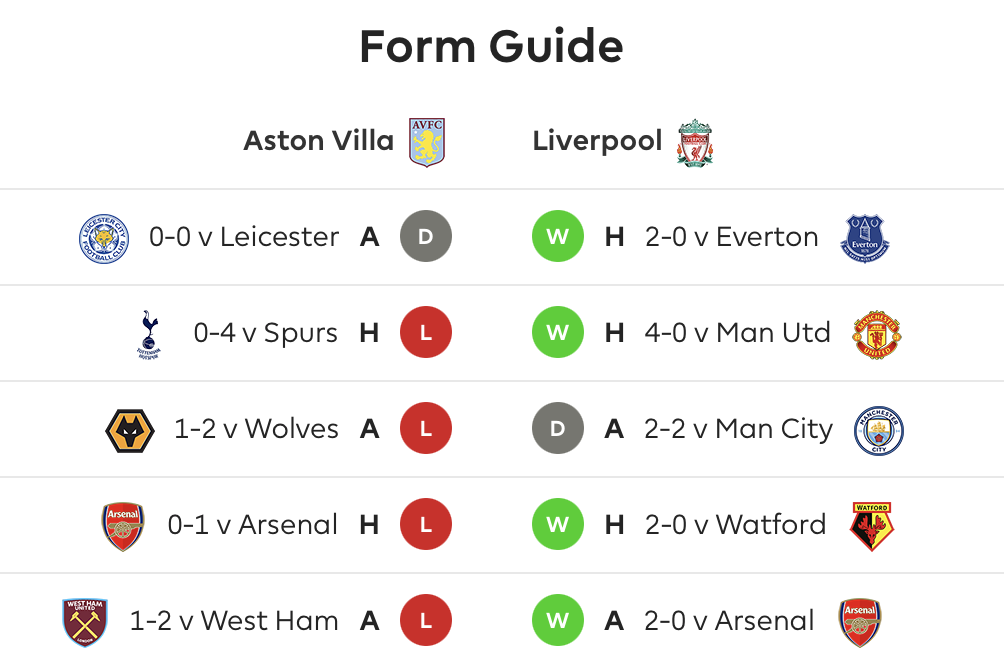
Task: Open the Manchester City badge
Action: coord(878,430)
